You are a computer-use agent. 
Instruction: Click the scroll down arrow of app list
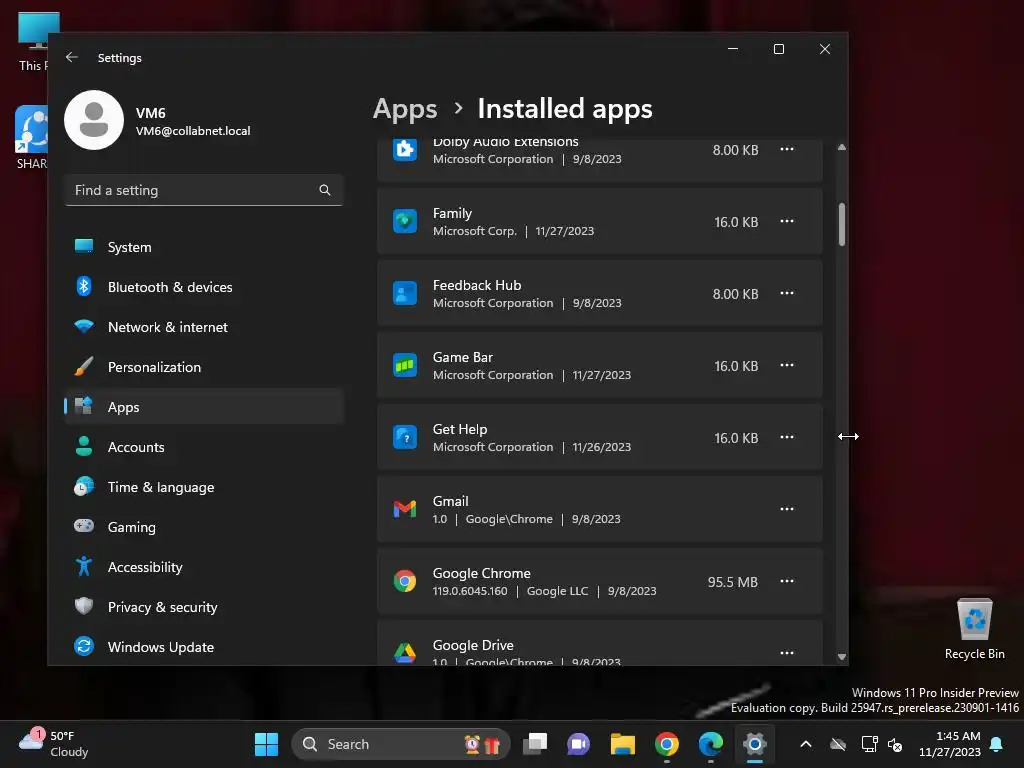point(842,657)
